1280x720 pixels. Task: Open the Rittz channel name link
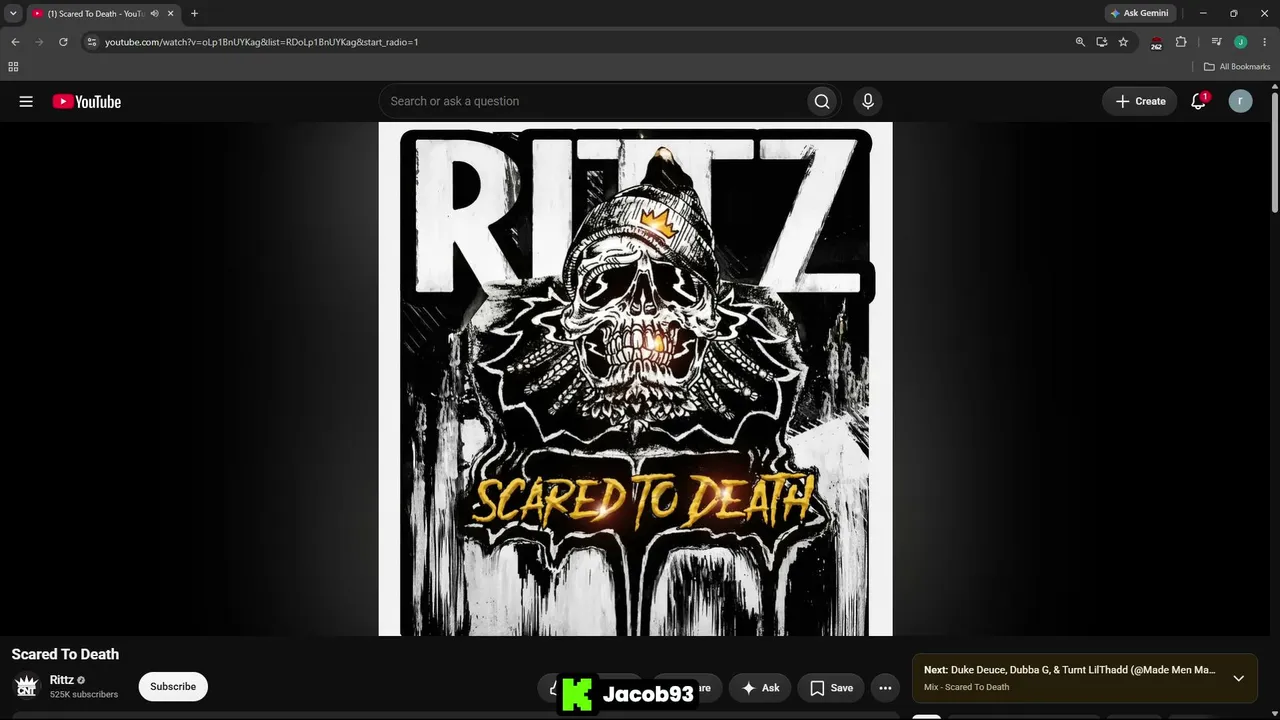click(62, 680)
